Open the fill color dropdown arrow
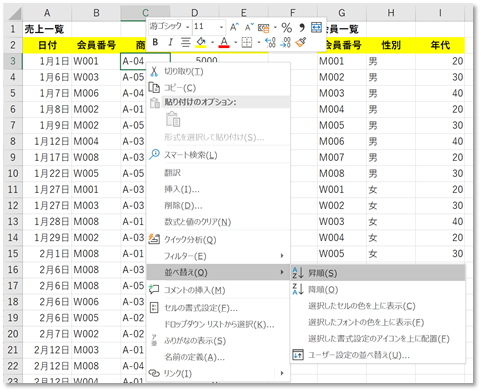 tap(212, 42)
